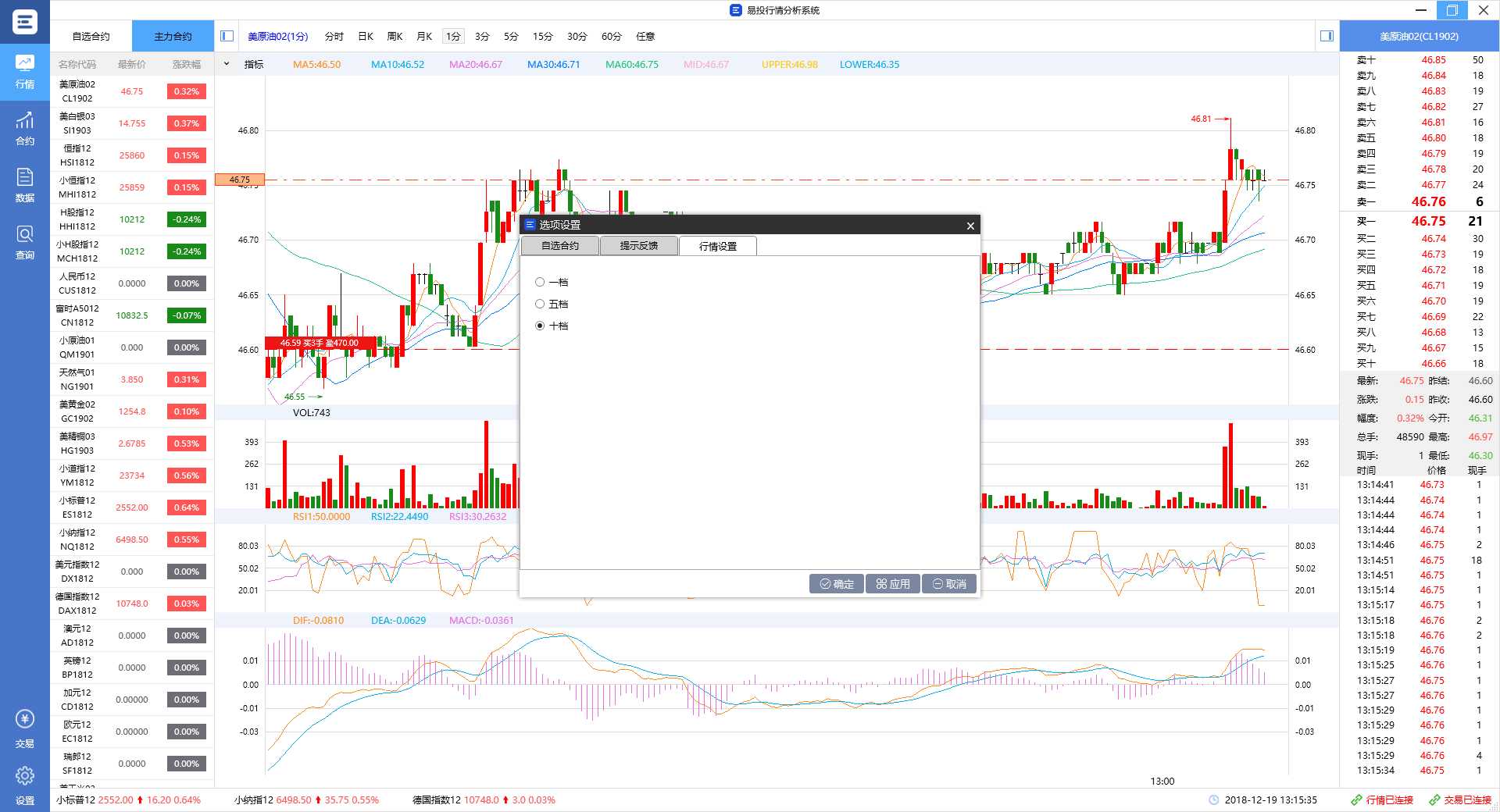Open the 主力合约 main contracts tab
The width and height of the screenshot is (1500, 812).
pyautogui.click(x=173, y=36)
